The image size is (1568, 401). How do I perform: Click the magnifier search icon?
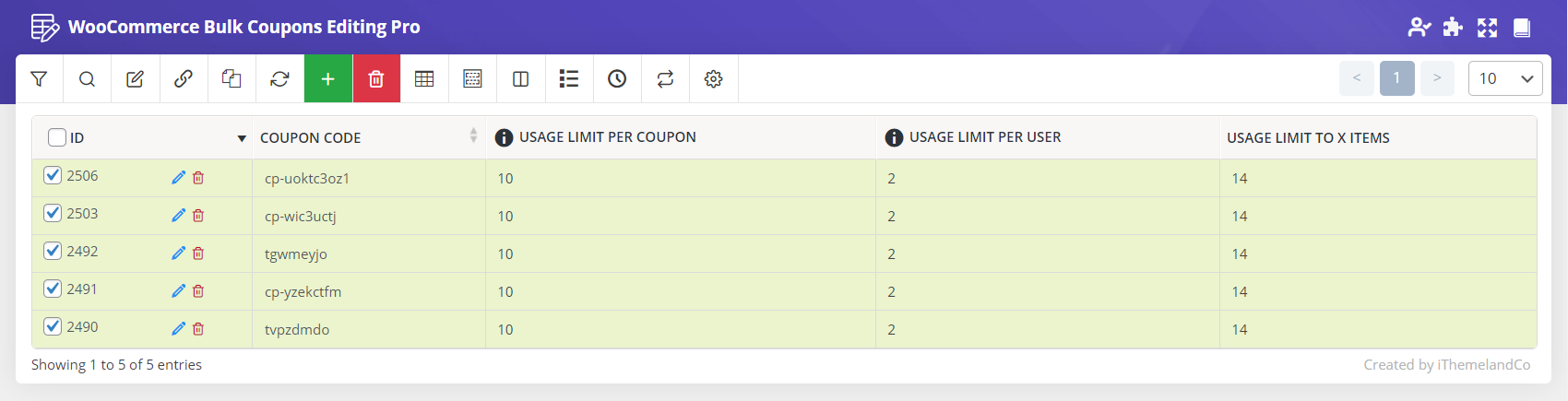(x=87, y=79)
